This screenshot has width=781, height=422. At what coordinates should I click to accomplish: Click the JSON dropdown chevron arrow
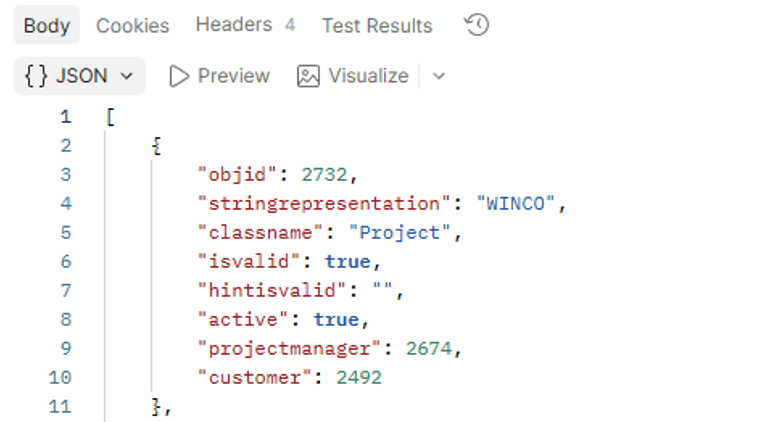[127, 76]
